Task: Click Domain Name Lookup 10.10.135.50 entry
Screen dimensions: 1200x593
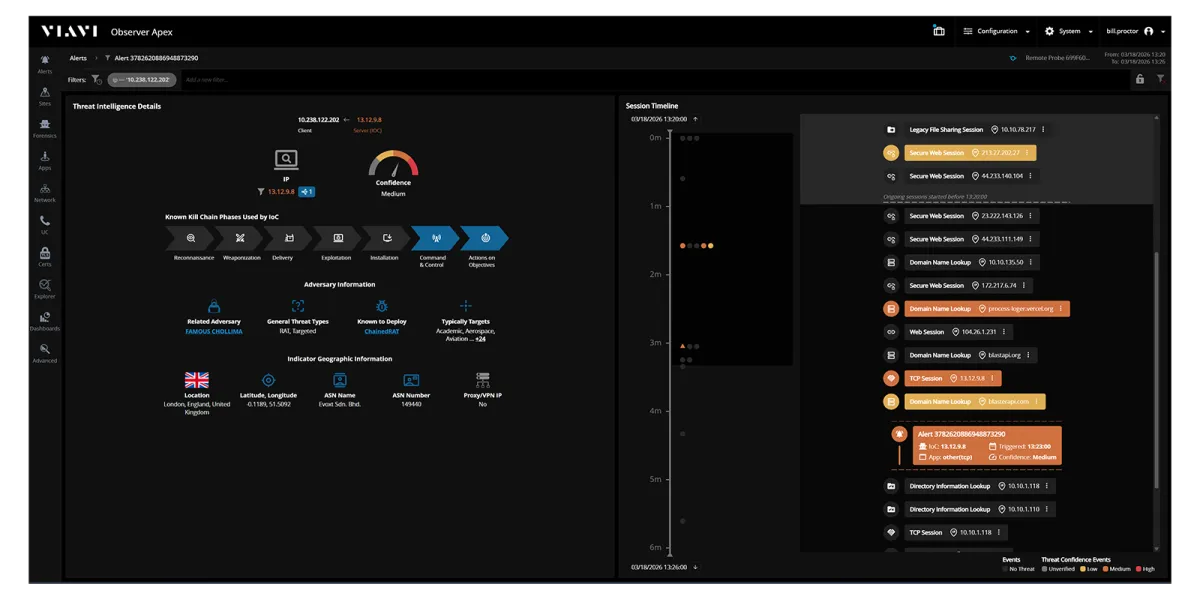Action: tap(972, 262)
